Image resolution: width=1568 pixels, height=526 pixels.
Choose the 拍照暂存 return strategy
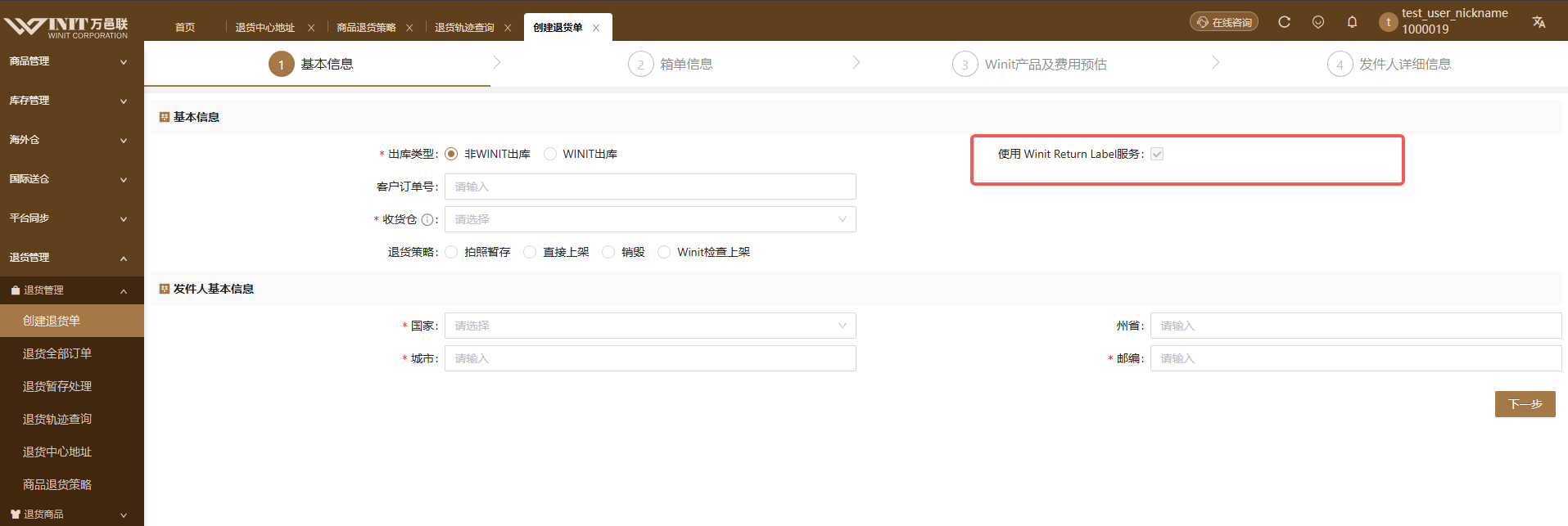[x=451, y=252]
